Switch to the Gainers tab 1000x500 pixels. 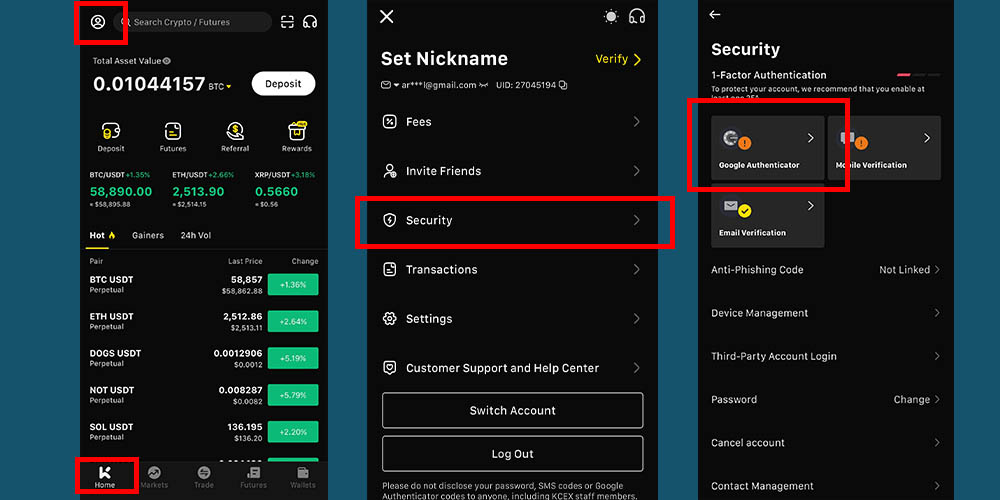point(148,236)
